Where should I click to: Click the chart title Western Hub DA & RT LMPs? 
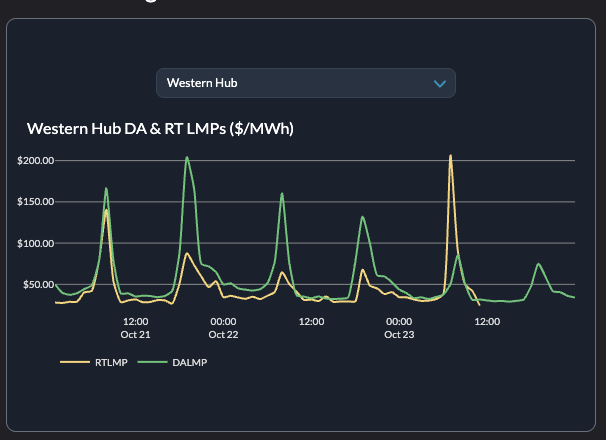tap(160, 129)
